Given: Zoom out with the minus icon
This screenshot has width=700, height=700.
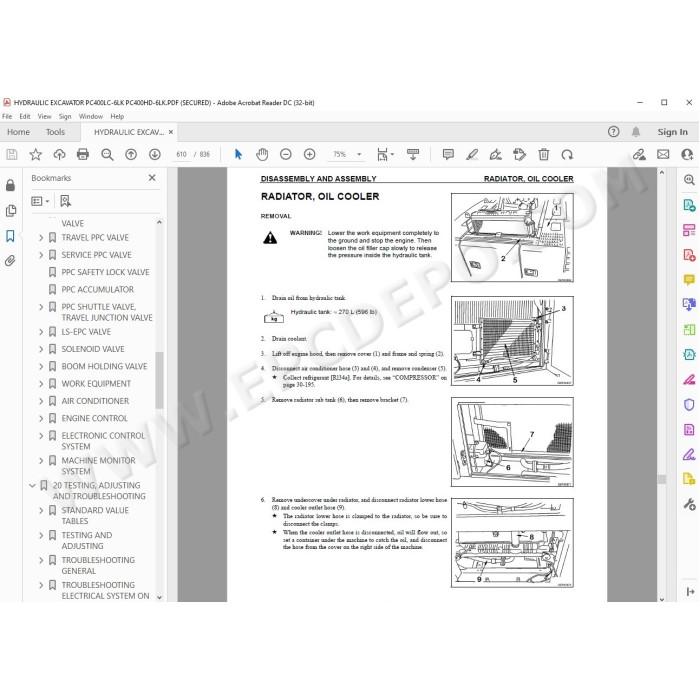Looking at the screenshot, I should [286, 154].
